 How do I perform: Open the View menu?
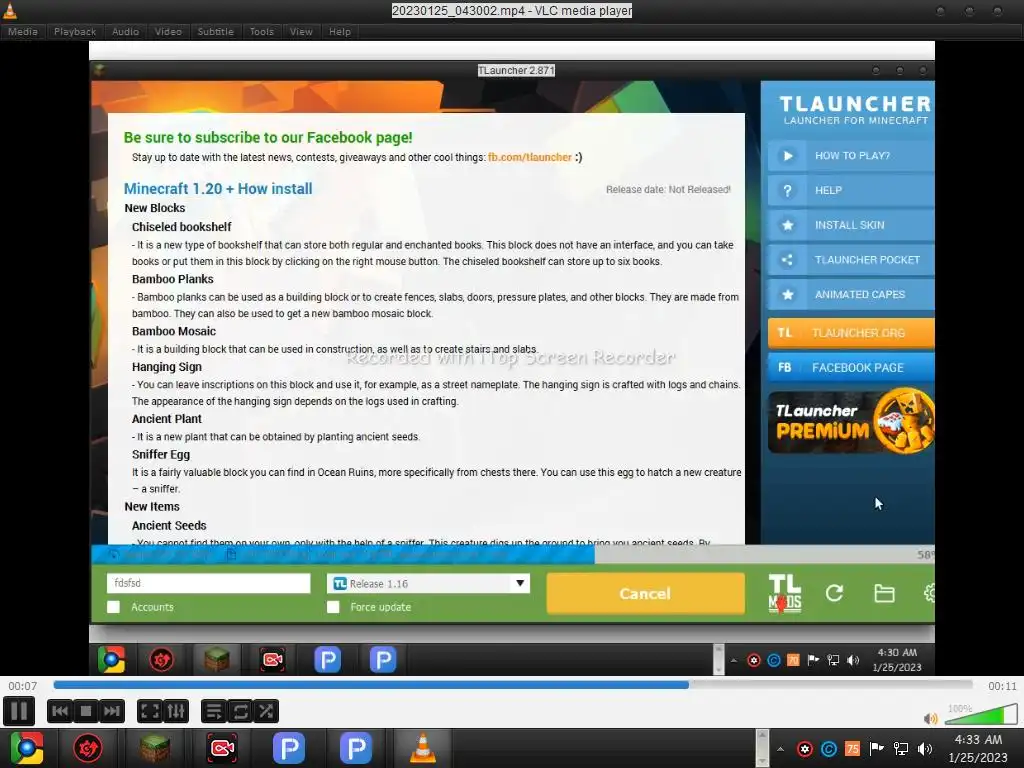coord(301,31)
